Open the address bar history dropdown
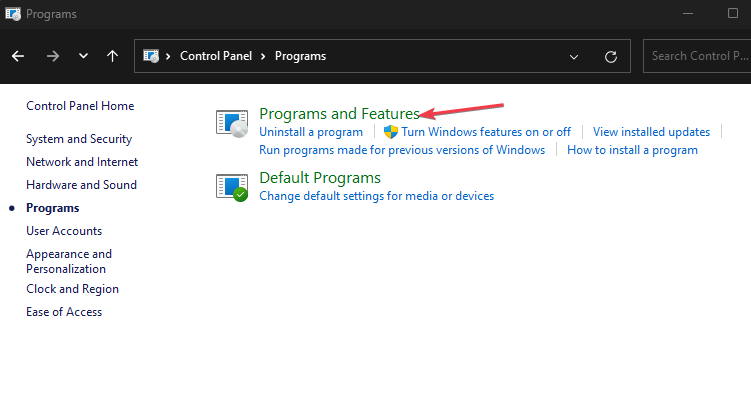 574,57
